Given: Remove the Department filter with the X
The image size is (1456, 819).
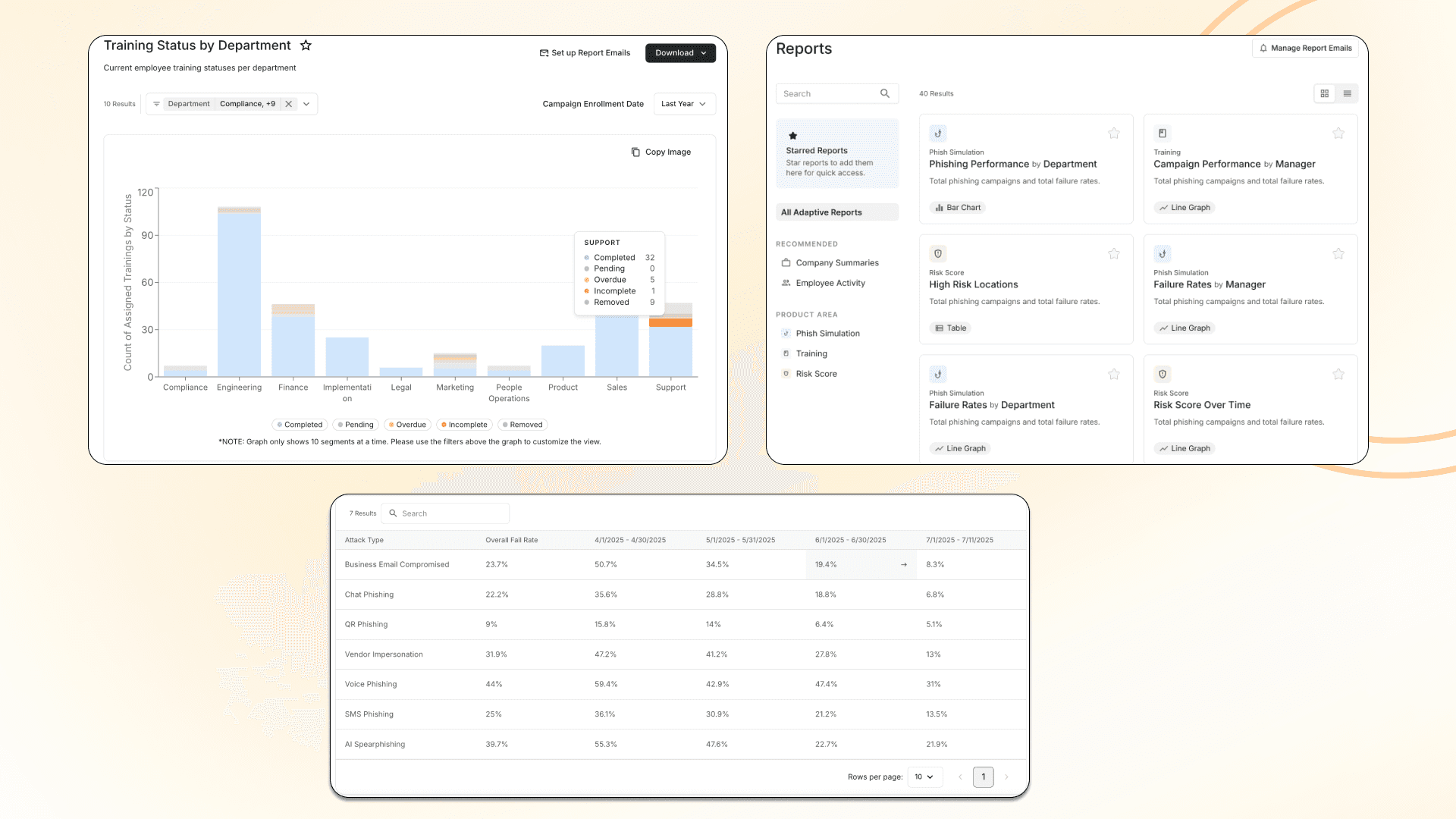Looking at the screenshot, I should [x=288, y=104].
